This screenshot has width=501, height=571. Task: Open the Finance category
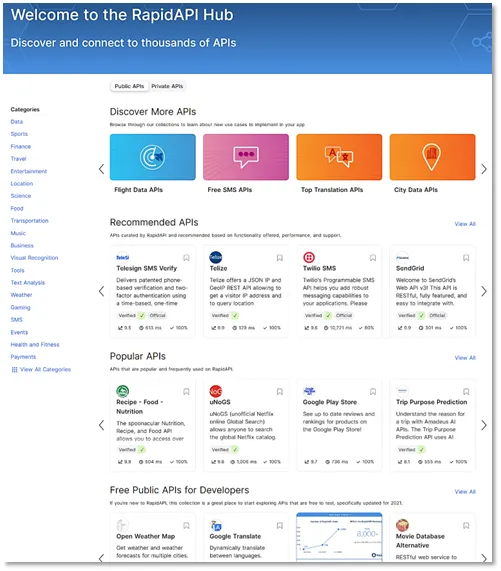[x=21, y=146]
